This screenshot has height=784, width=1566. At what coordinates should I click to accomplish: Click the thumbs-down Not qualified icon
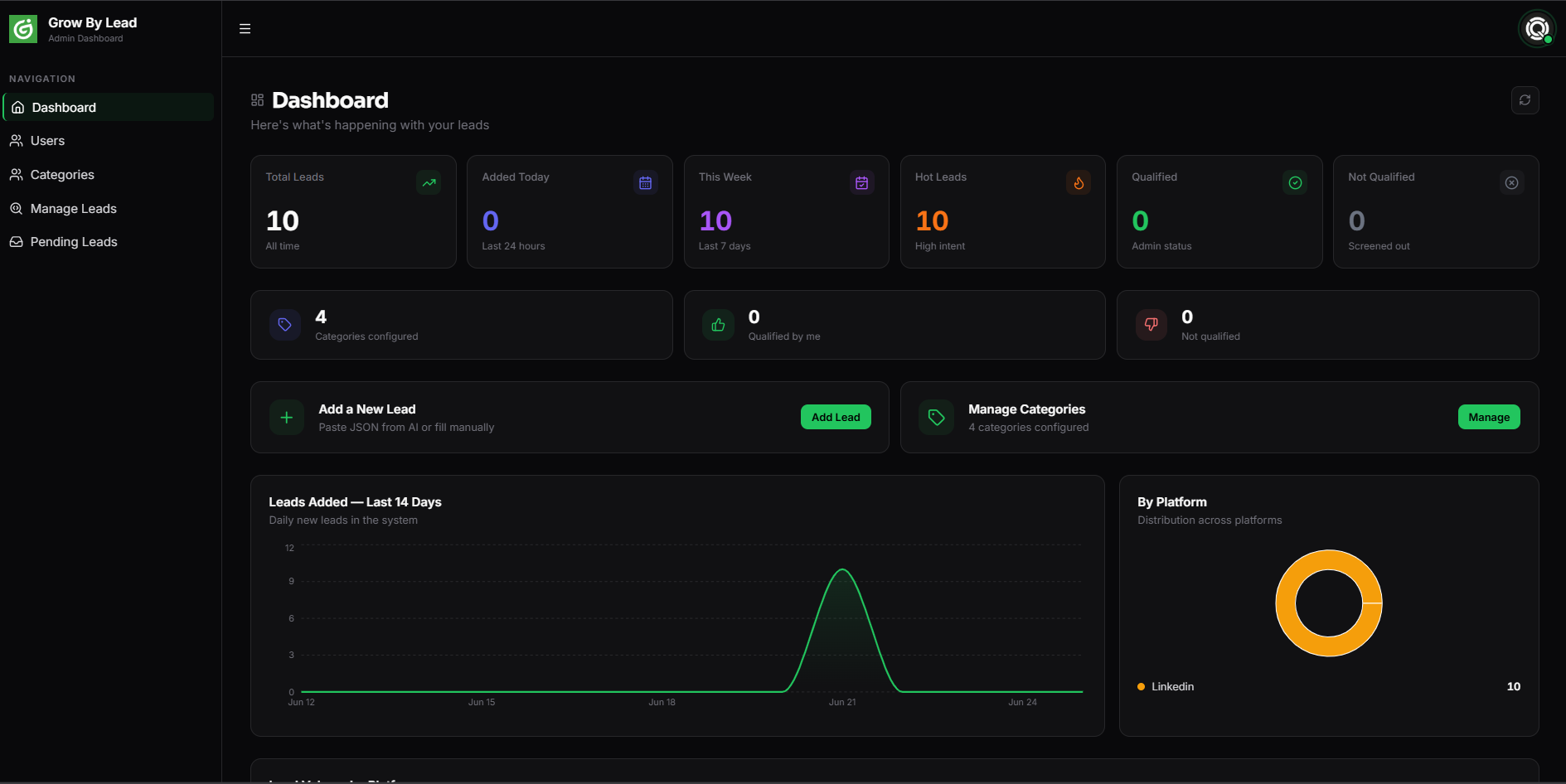coord(1151,325)
